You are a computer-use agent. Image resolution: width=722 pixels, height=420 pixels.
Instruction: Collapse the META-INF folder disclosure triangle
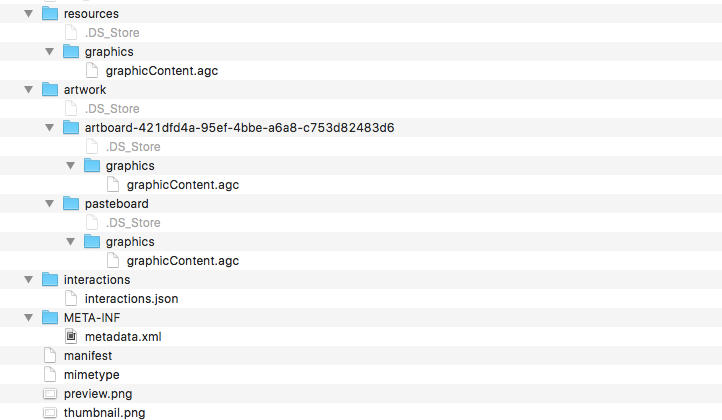pyautogui.click(x=28, y=318)
